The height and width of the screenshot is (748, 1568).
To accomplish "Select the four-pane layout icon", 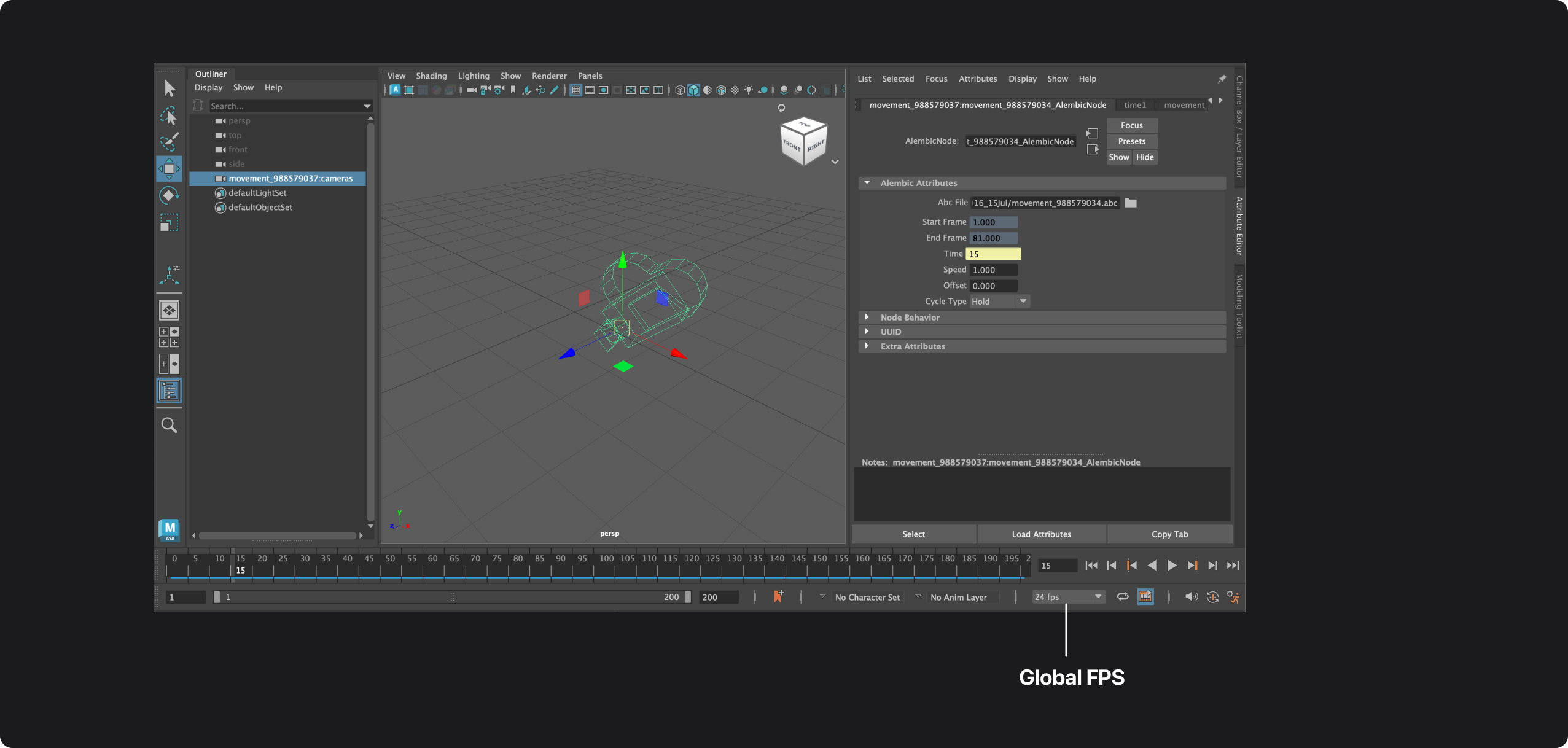I will (x=169, y=337).
